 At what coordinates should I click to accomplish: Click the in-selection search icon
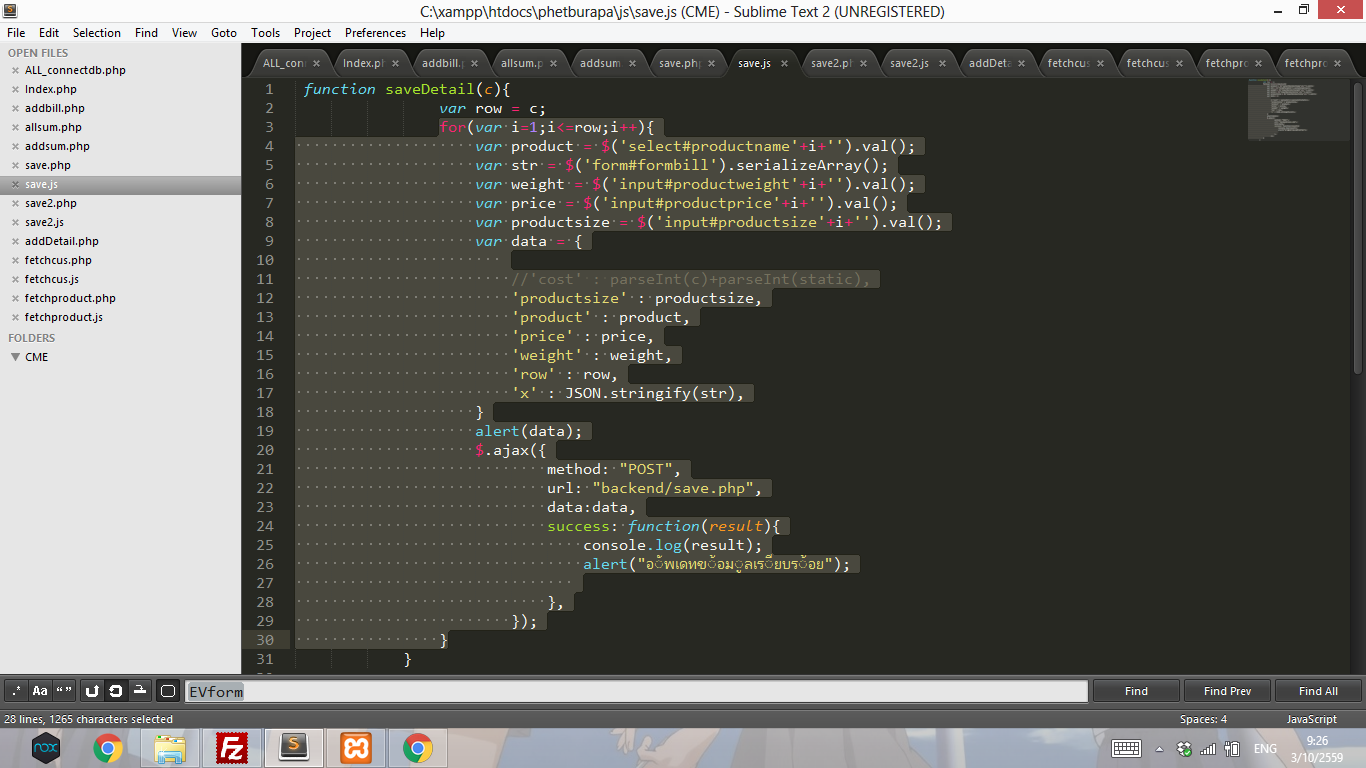[140, 691]
